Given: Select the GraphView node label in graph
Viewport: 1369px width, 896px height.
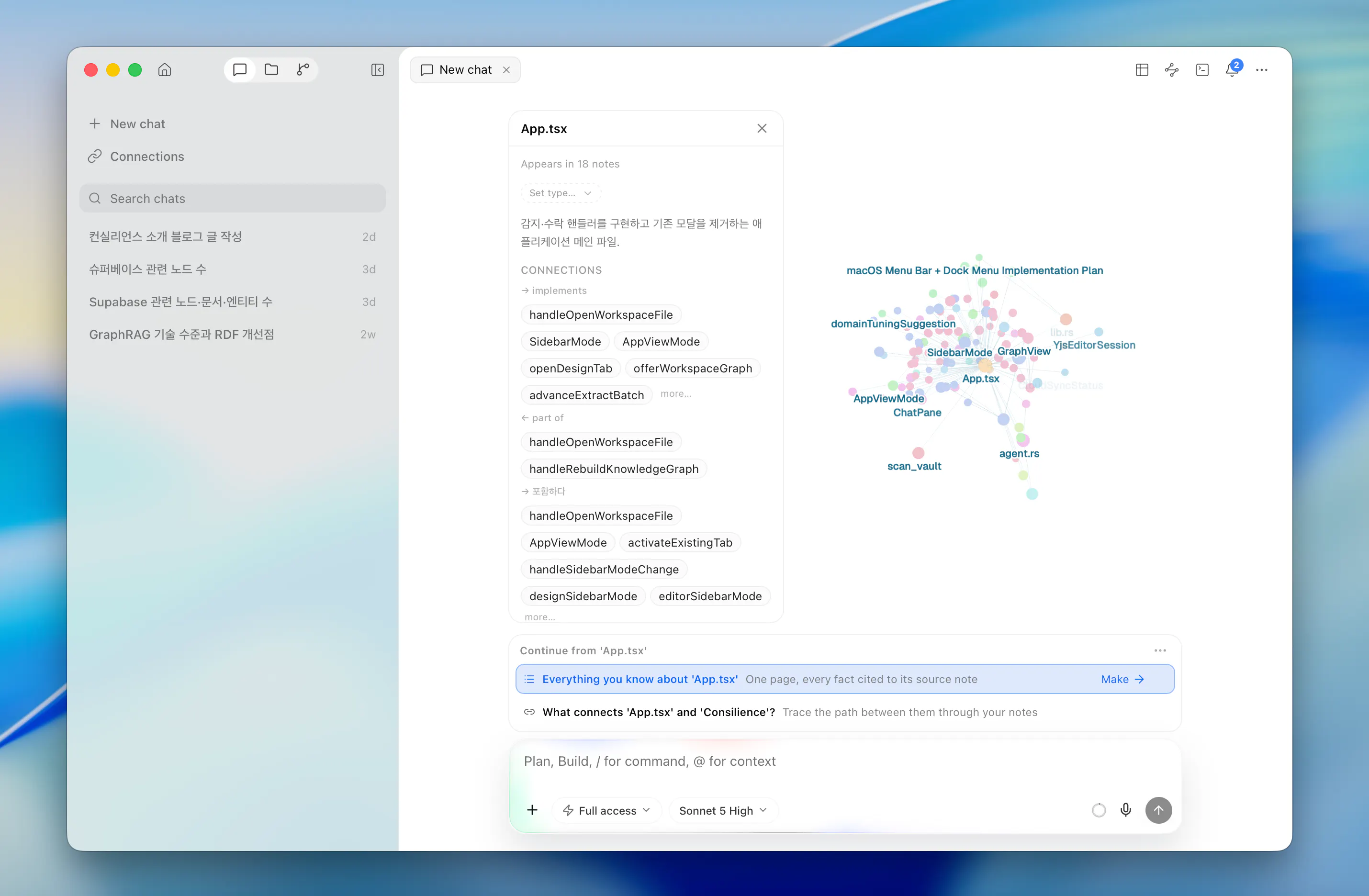Looking at the screenshot, I should click(1023, 351).
